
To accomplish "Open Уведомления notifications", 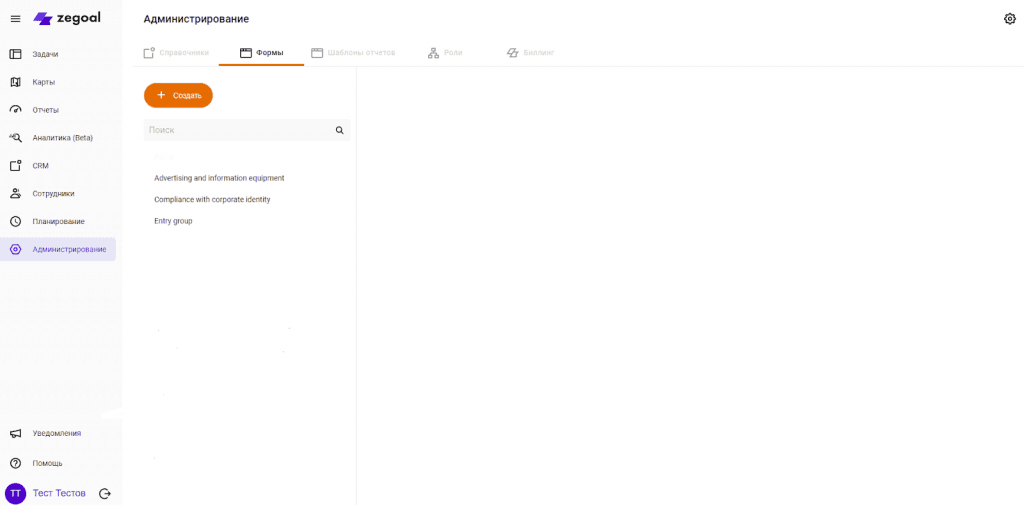I will (56, 433).
